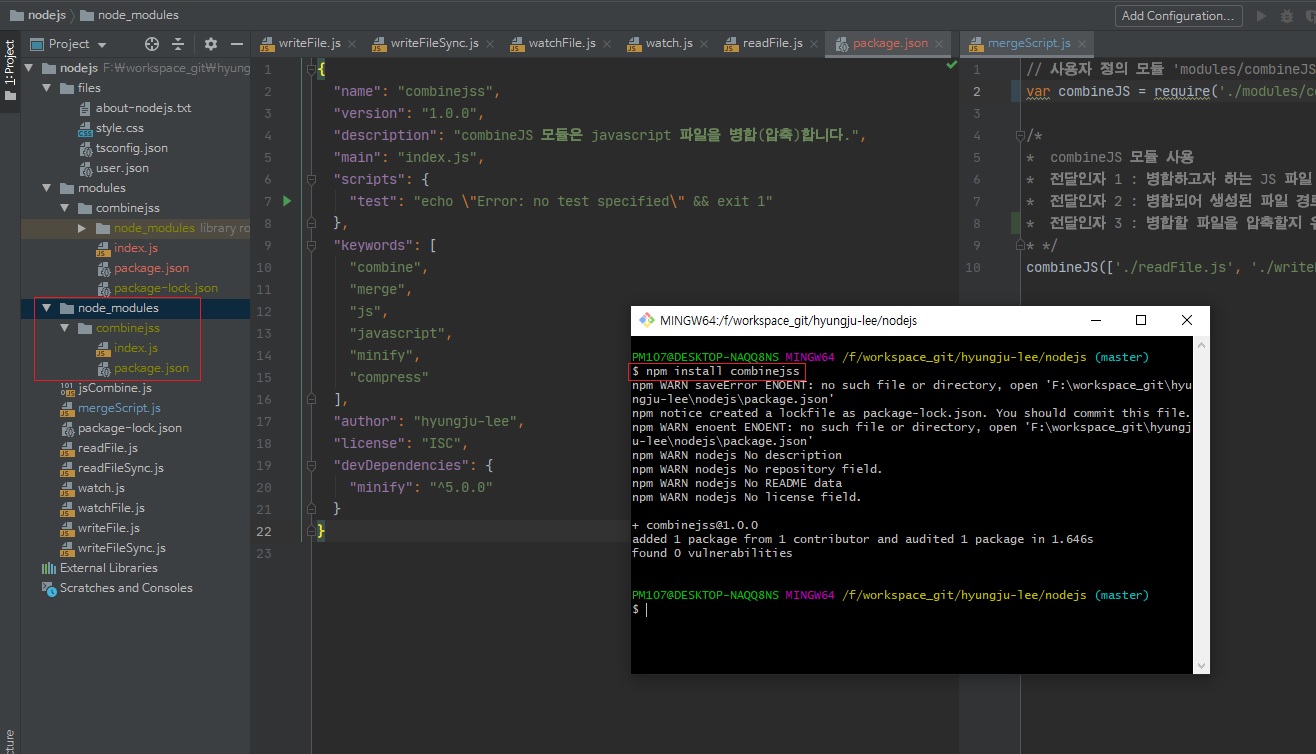
Task: Fold the keywords array on line 9
Action: tap(312, 246)
